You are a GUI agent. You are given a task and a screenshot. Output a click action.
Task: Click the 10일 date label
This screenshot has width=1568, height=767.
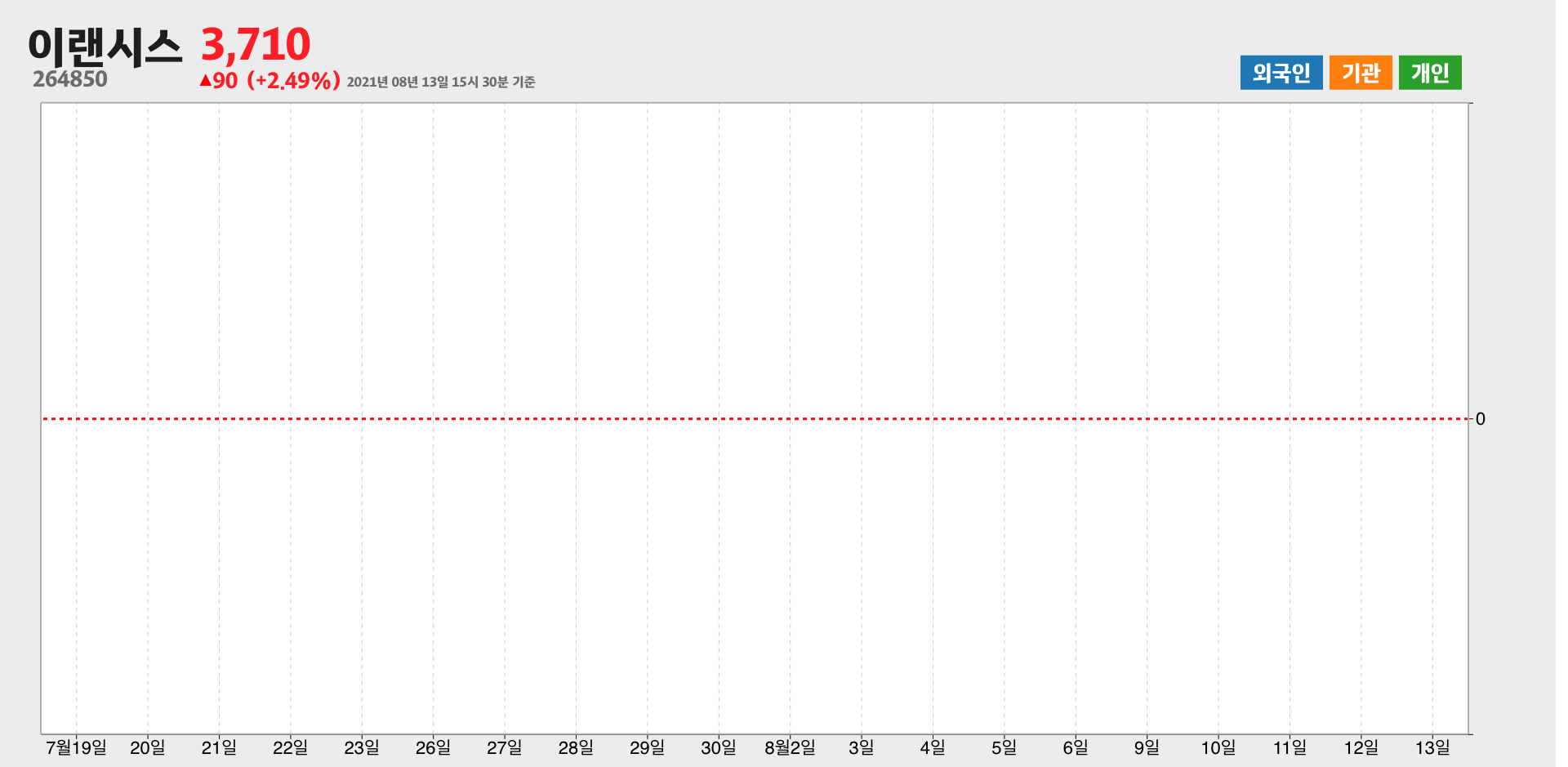[x=1218, y=747]
